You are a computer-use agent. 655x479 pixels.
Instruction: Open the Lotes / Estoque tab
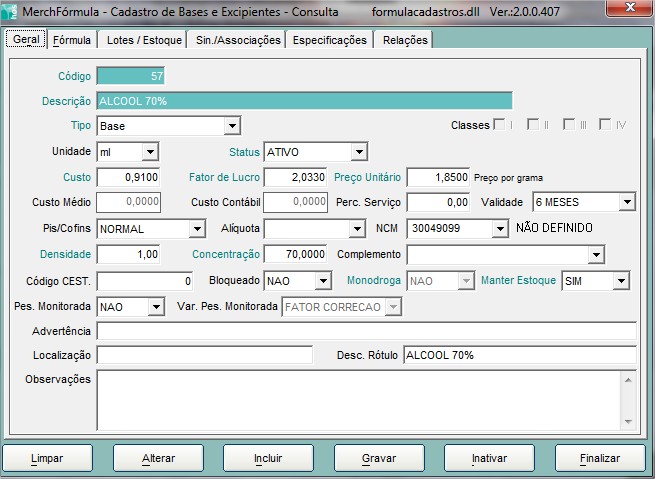pos(144,40)
